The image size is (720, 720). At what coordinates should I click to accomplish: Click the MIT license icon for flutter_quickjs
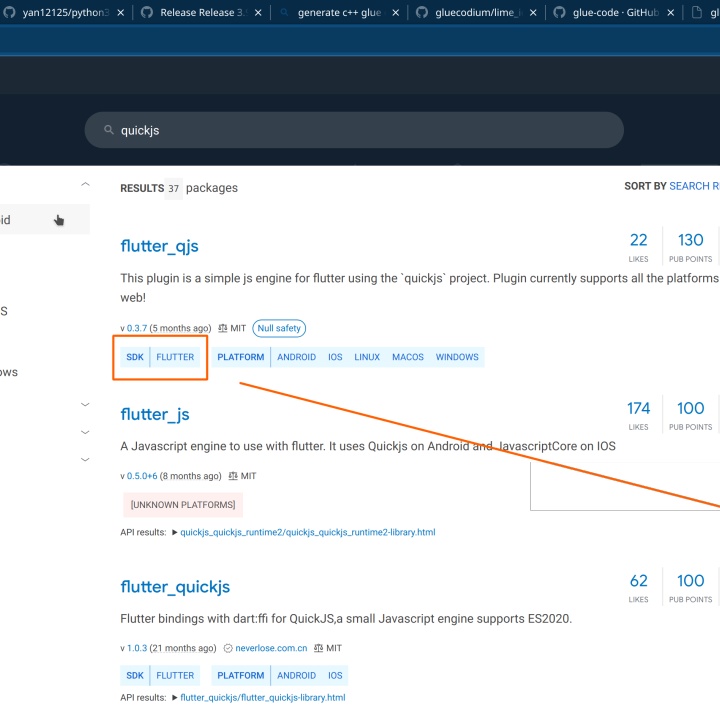(319, 648)
